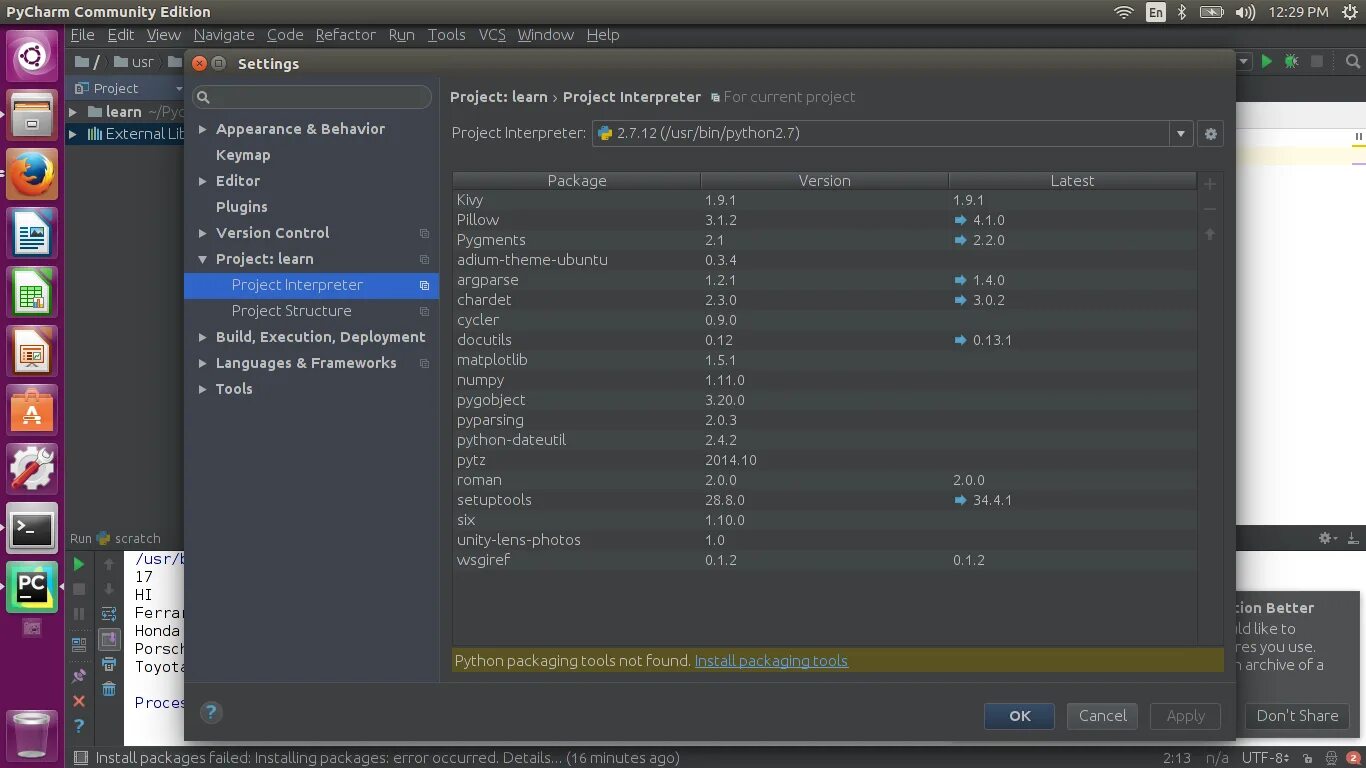Click the hide Run panel icon
The width and height of the screenshot is (1366, 768).
(1352, 538)
